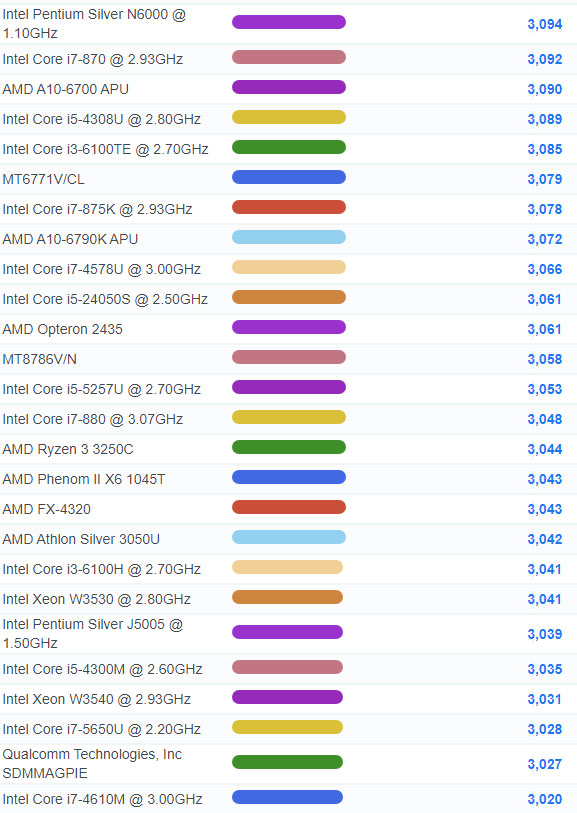The height and width of the screenshot is (813, 577).
Task: Select AMD Ryzen 3 3250C name
Action: coord(68,449)
